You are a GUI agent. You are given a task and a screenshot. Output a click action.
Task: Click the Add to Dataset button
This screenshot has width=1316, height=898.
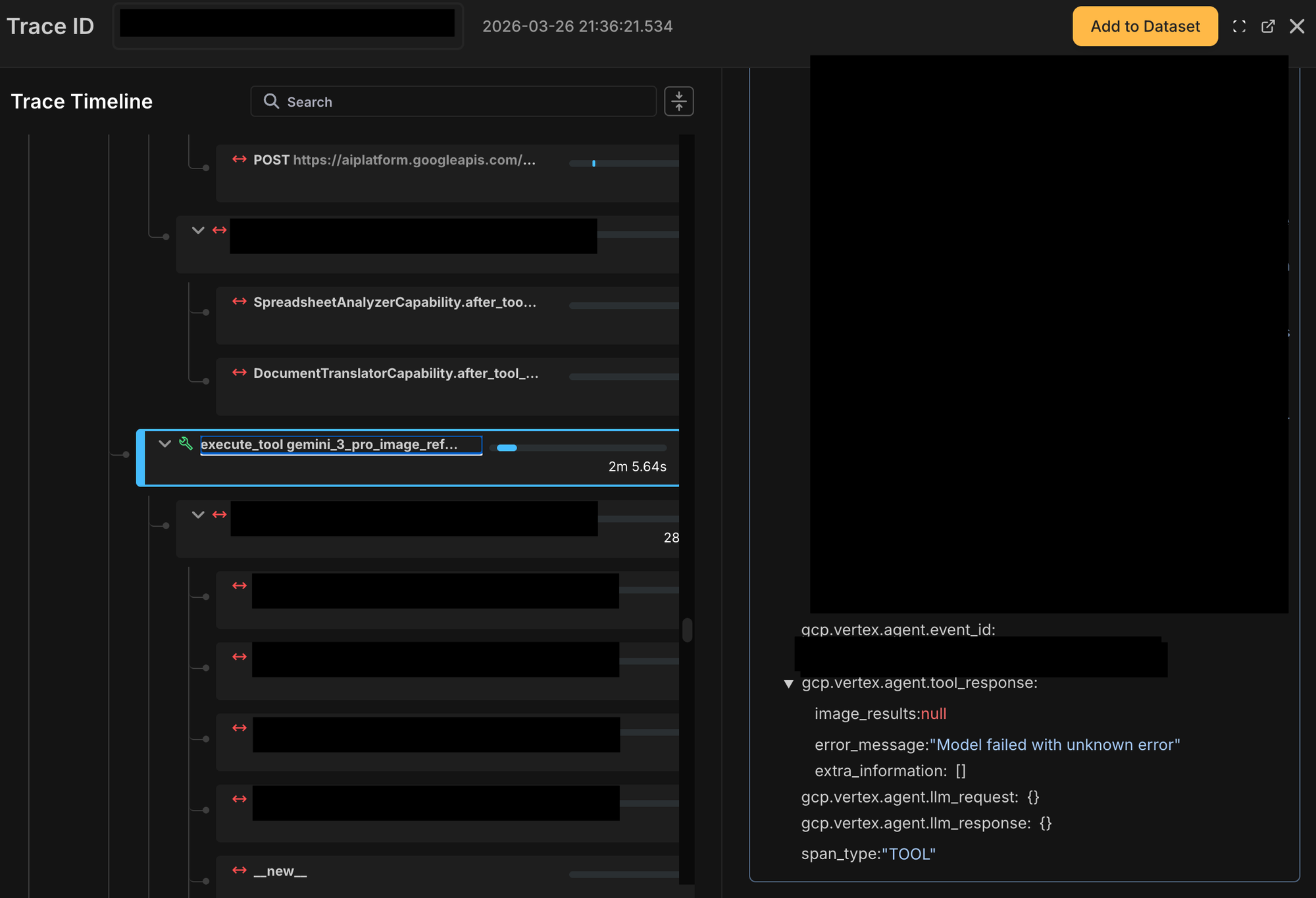tap(1145, 26)
